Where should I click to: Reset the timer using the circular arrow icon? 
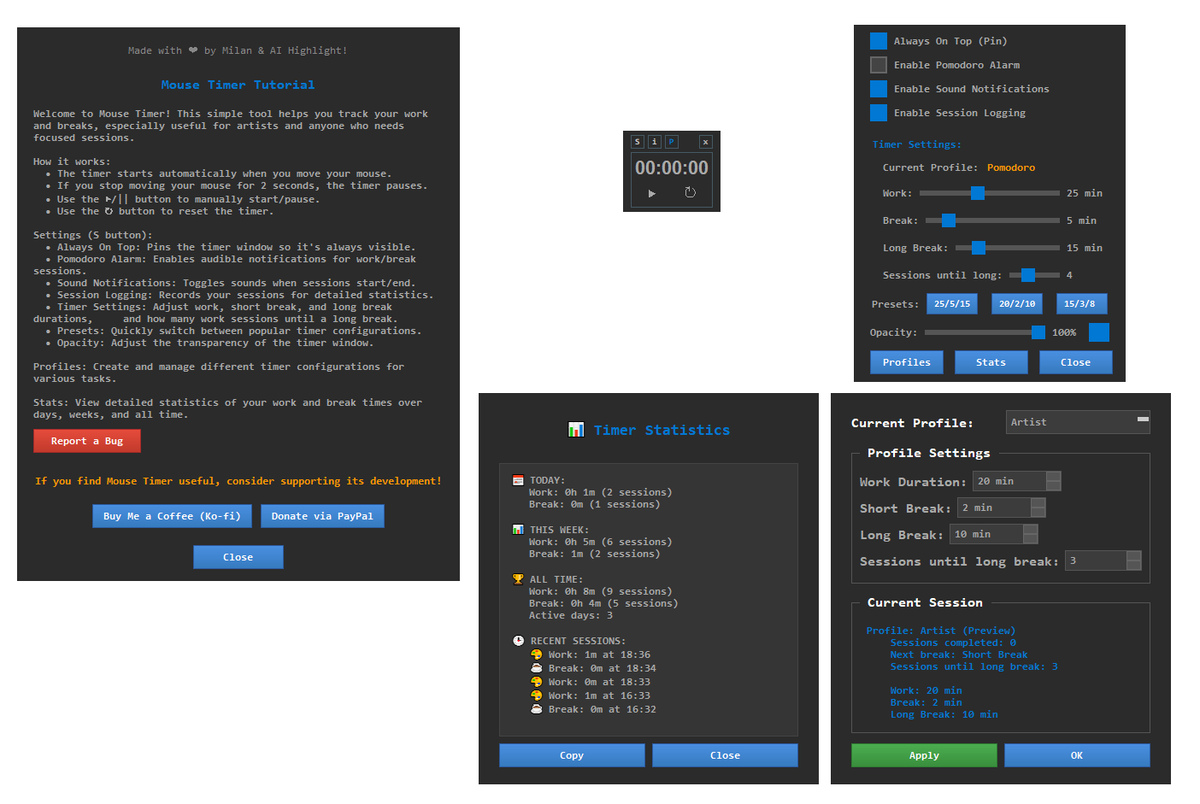690,193
